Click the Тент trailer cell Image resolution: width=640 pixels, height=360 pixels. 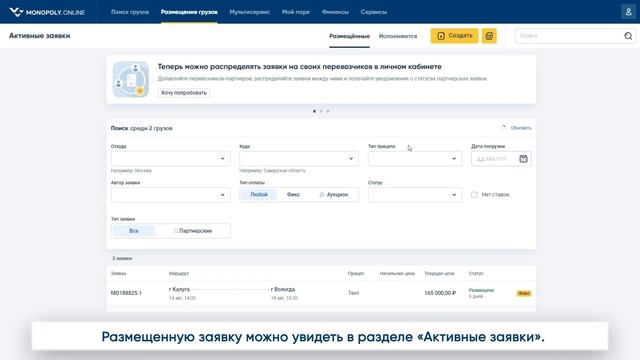tap(353, 293)
